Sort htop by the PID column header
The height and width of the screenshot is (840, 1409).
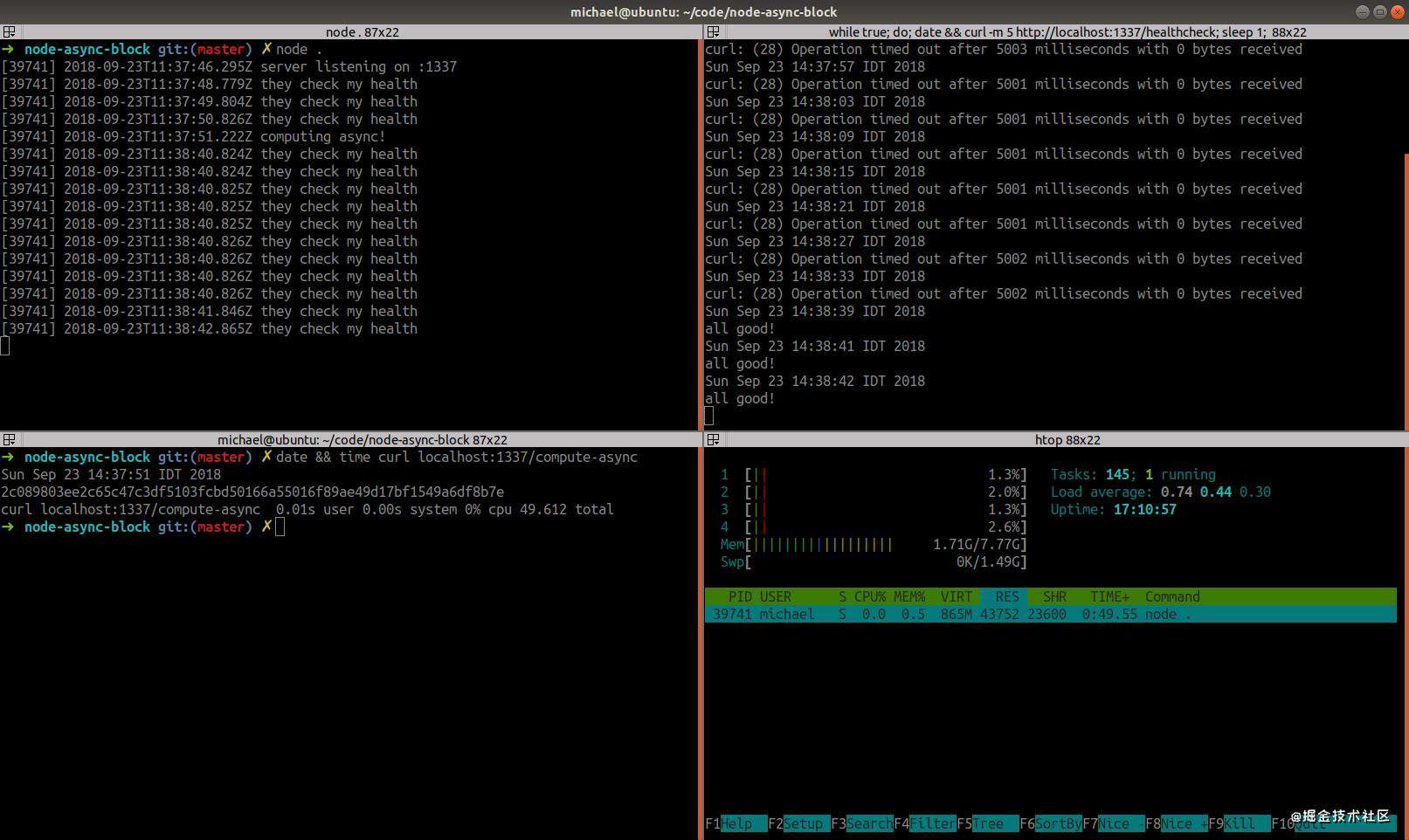coord(740,596)
